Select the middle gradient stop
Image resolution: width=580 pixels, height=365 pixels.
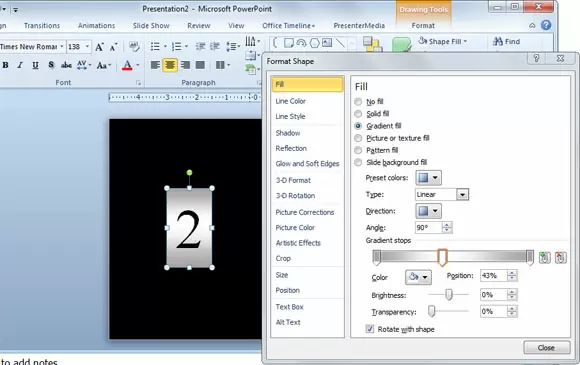pos(442,257)
